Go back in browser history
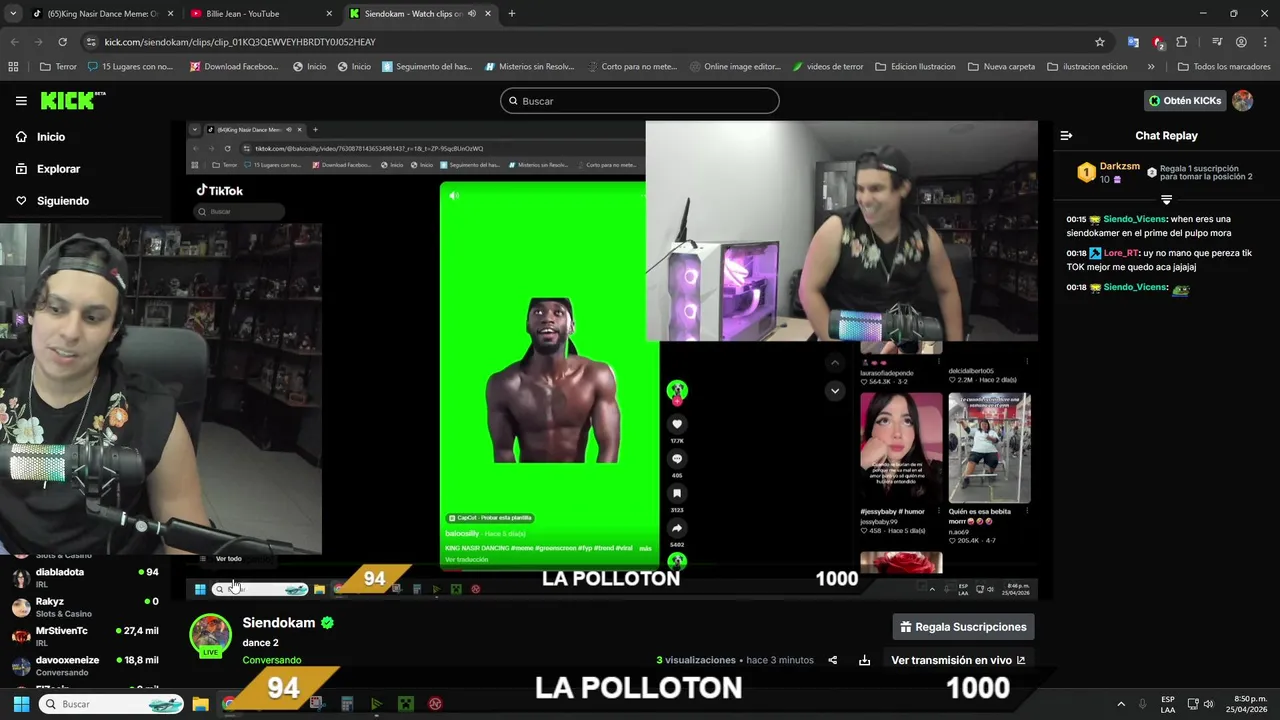Viewport: 1280px width, 720px height. (x=14, y=42)
